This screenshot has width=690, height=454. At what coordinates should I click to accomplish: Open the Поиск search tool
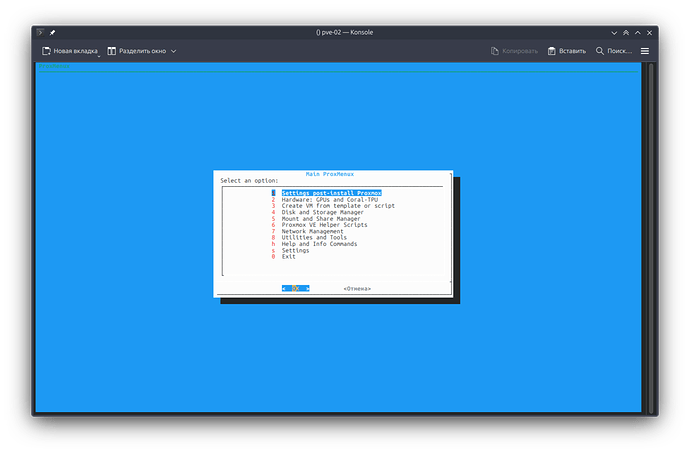click(x=613, y=51)
